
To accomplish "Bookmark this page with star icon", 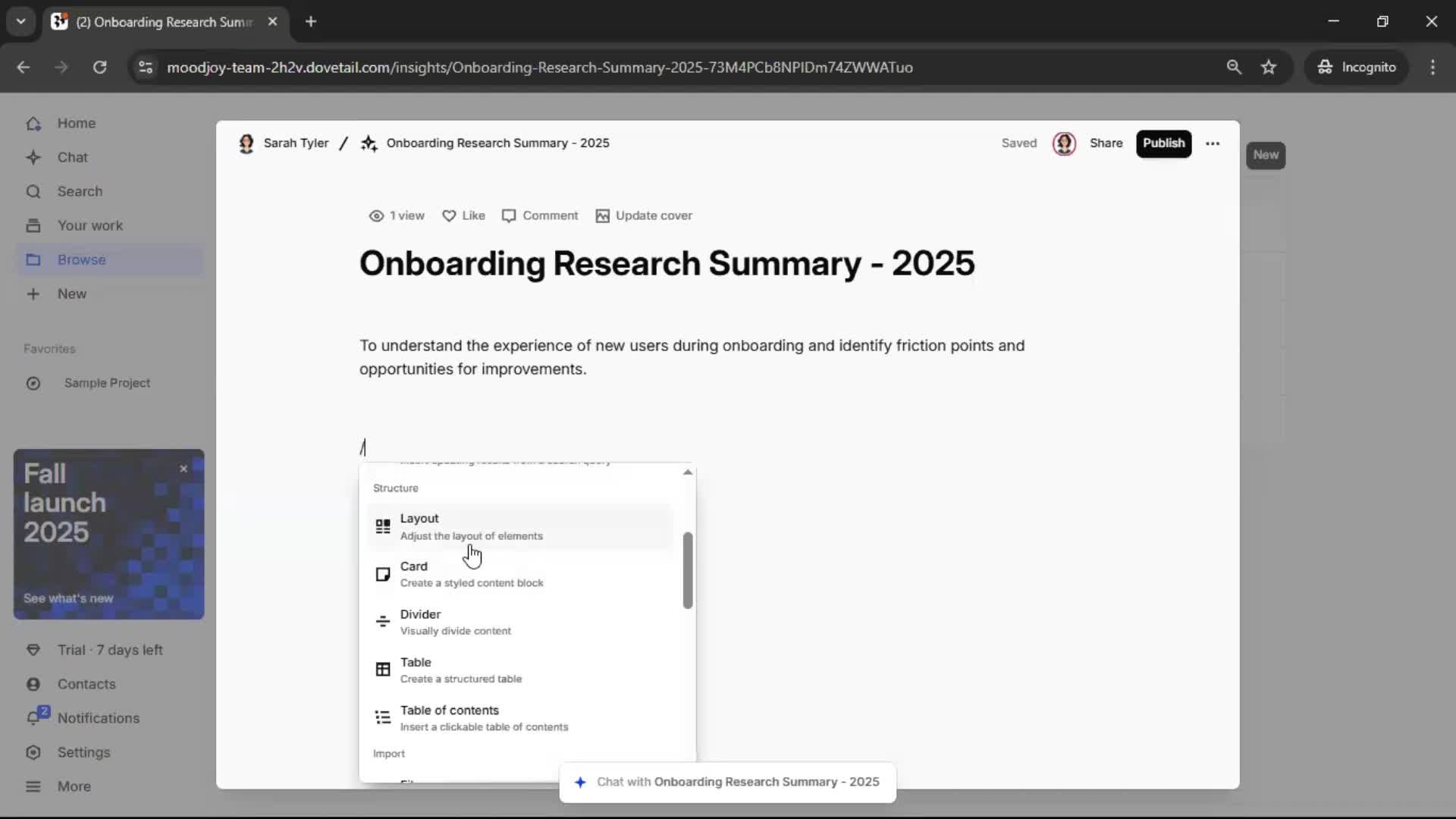I will 1269,67.
